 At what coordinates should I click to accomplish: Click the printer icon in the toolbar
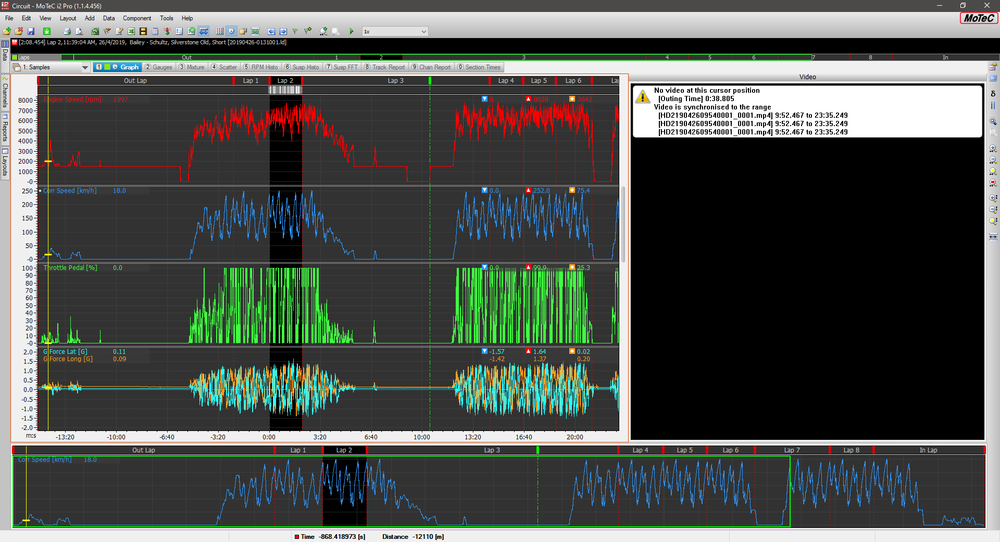pyautogui.click(x=67, y=31)
